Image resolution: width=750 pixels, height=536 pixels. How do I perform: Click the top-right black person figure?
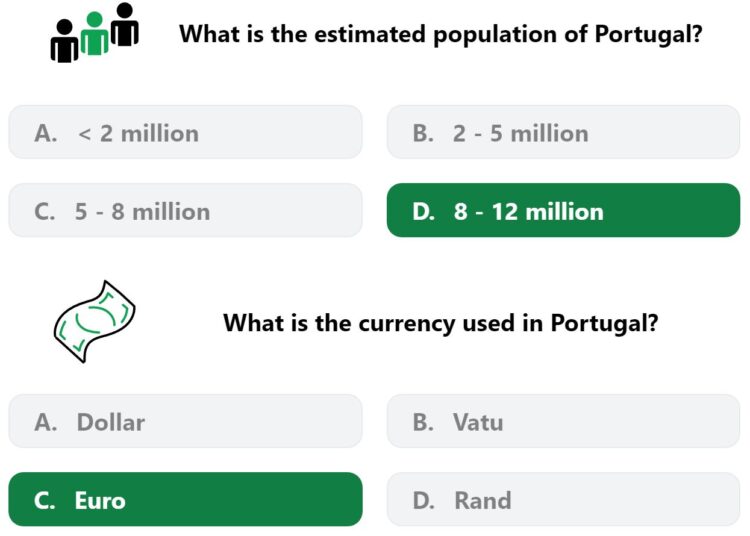click(125, 24)
